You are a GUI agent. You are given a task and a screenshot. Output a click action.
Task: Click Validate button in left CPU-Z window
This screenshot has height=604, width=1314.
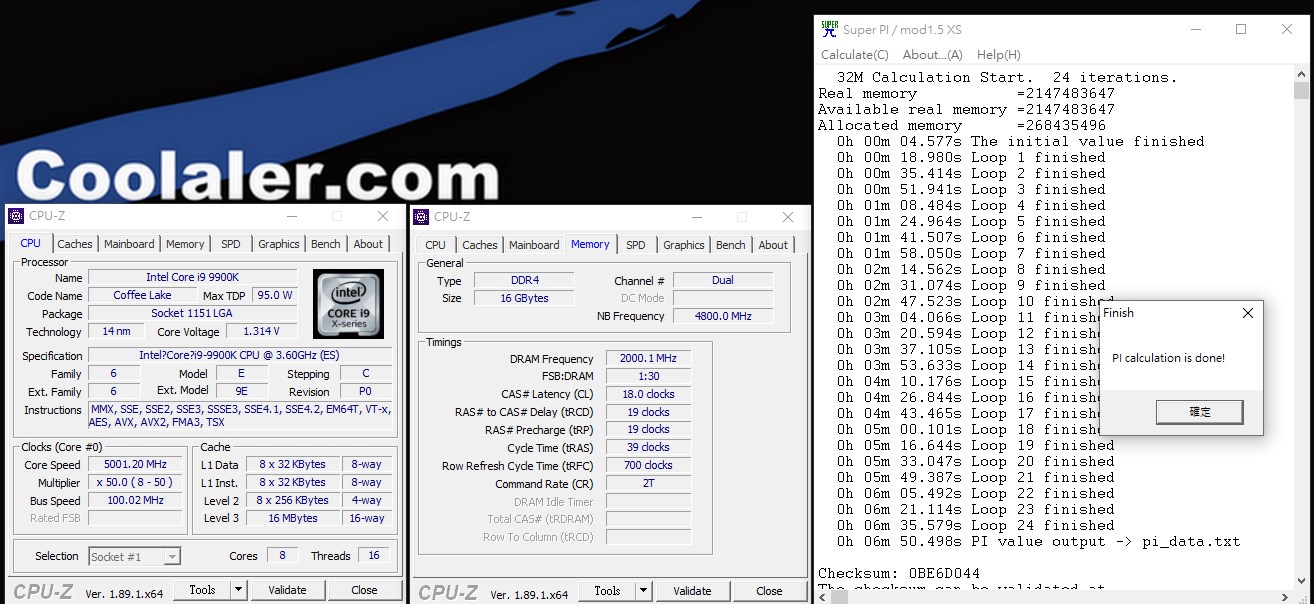(287, 590)
